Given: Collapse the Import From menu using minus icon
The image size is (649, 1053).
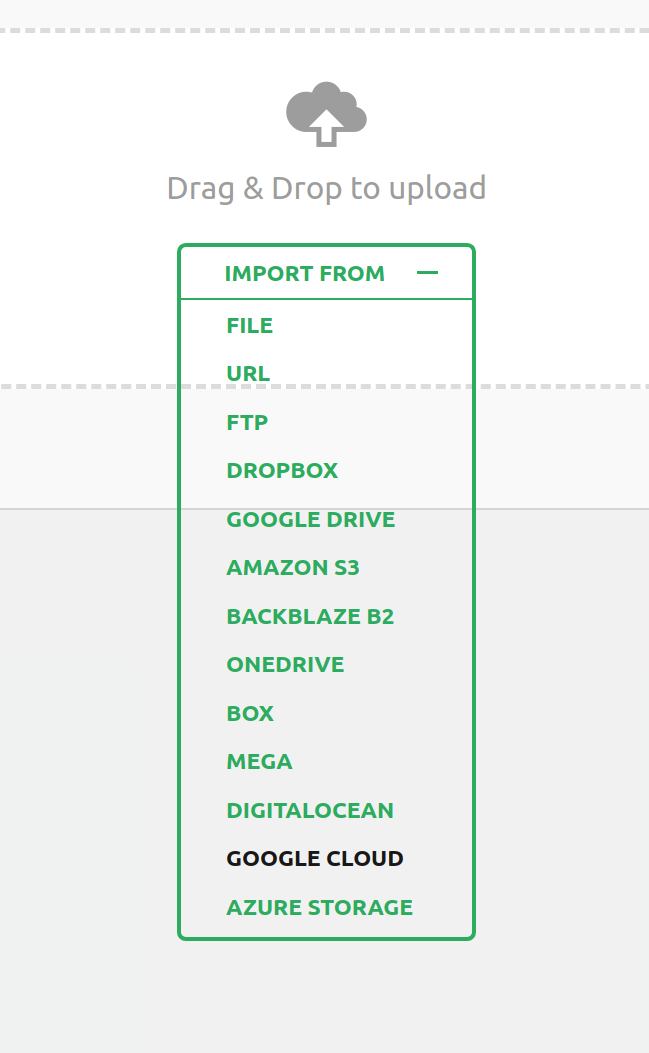Looking at the screenshot, I should 427,273.
